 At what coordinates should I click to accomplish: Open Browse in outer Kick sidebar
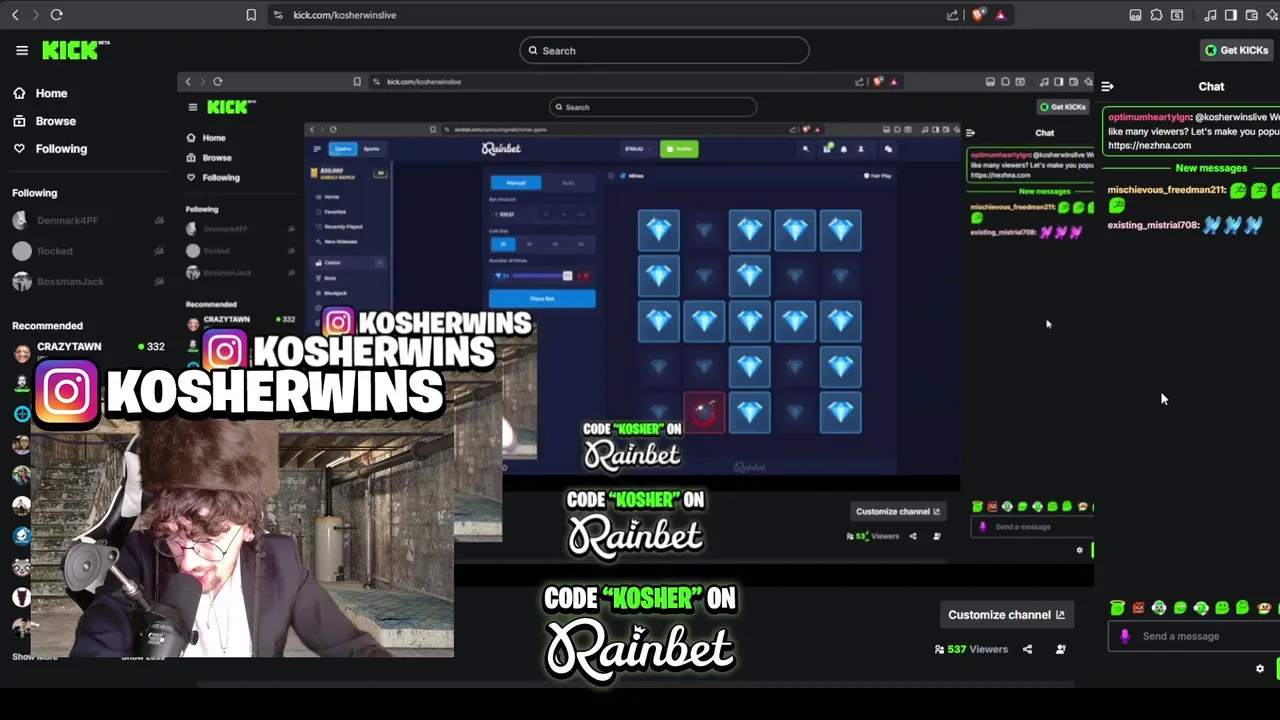point(45,121)
